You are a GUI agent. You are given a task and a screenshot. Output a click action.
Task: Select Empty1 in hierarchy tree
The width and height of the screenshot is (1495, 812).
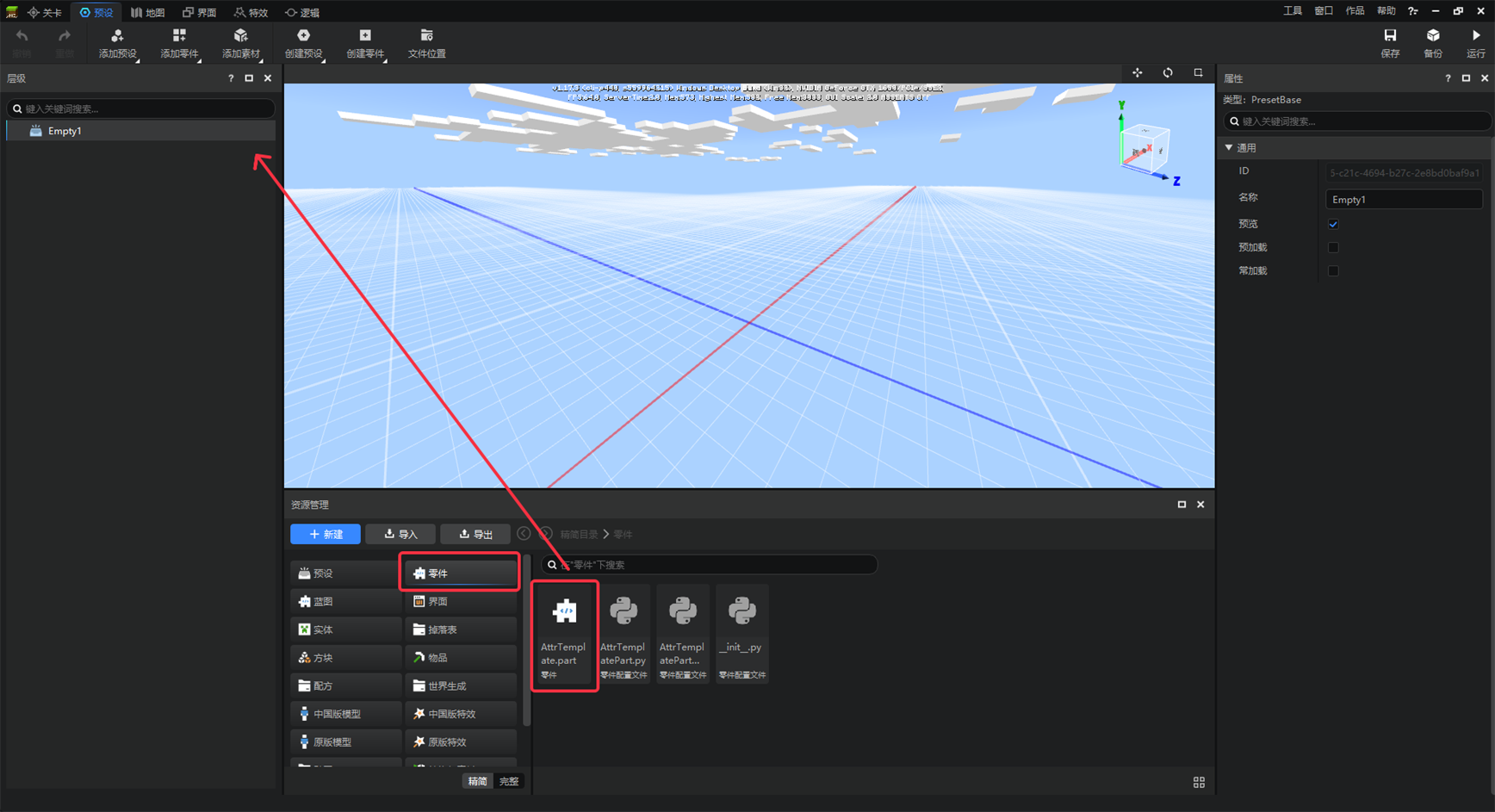point(140,131)
